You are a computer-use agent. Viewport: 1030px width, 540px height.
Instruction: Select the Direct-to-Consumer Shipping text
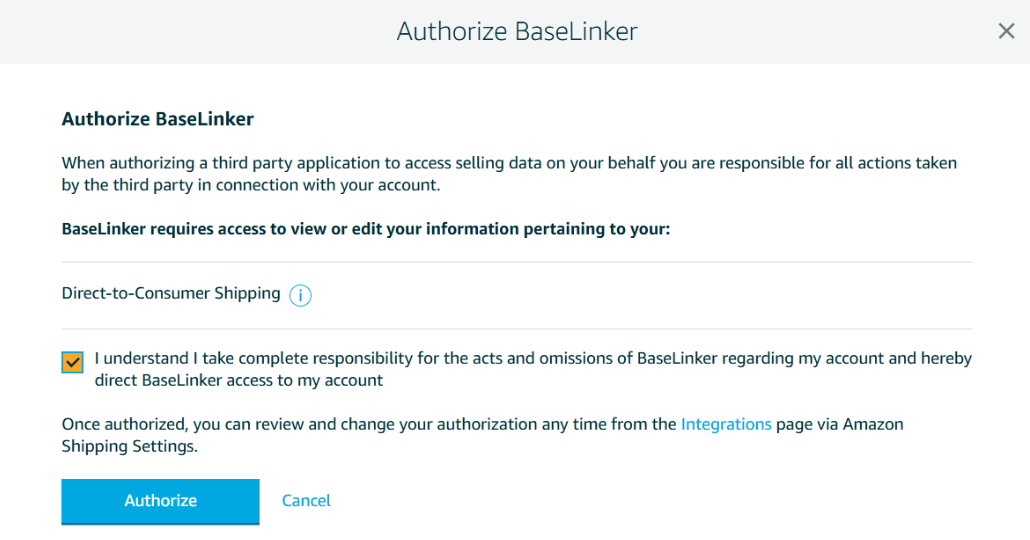tap(171, 293)
